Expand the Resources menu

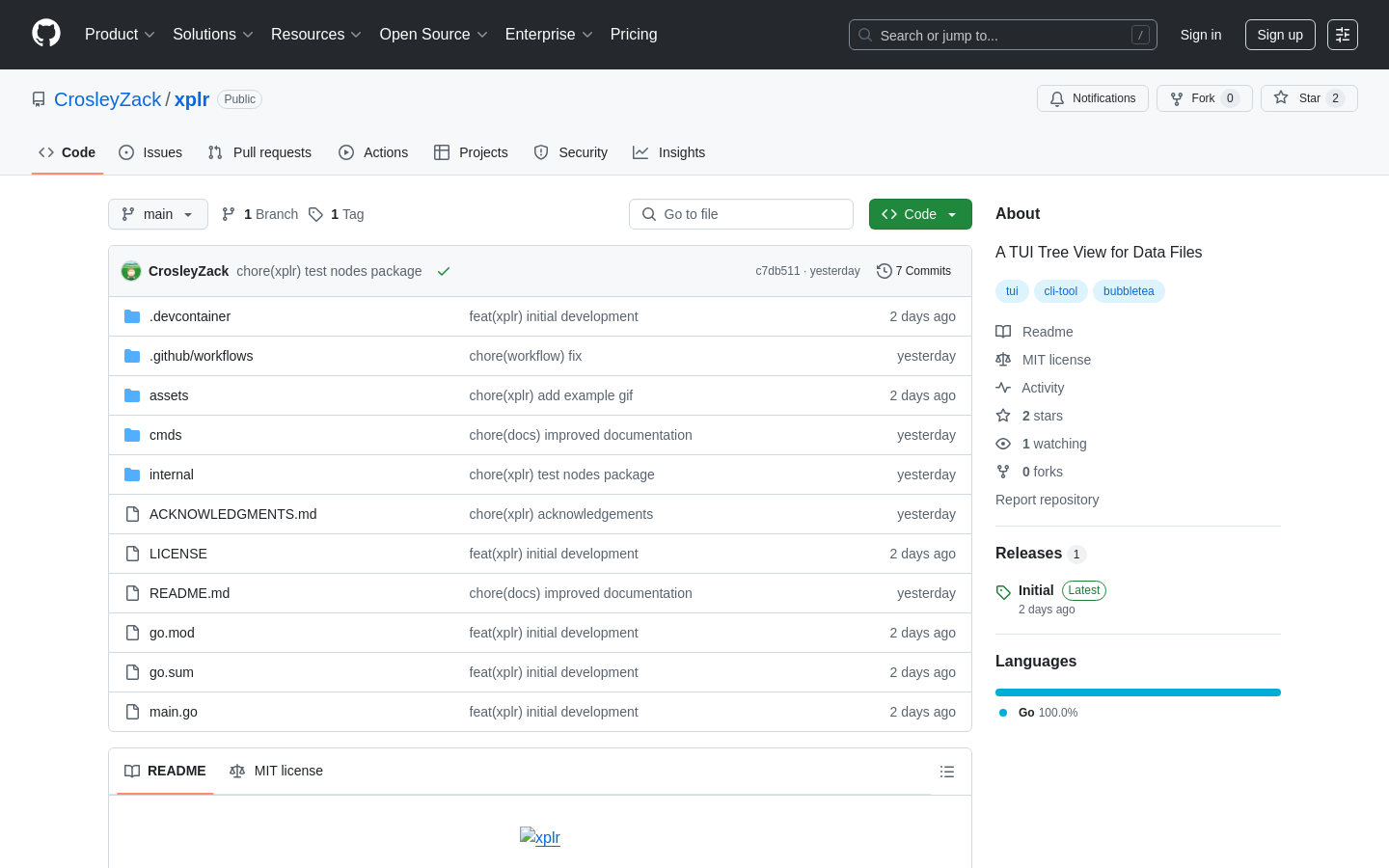316,35
